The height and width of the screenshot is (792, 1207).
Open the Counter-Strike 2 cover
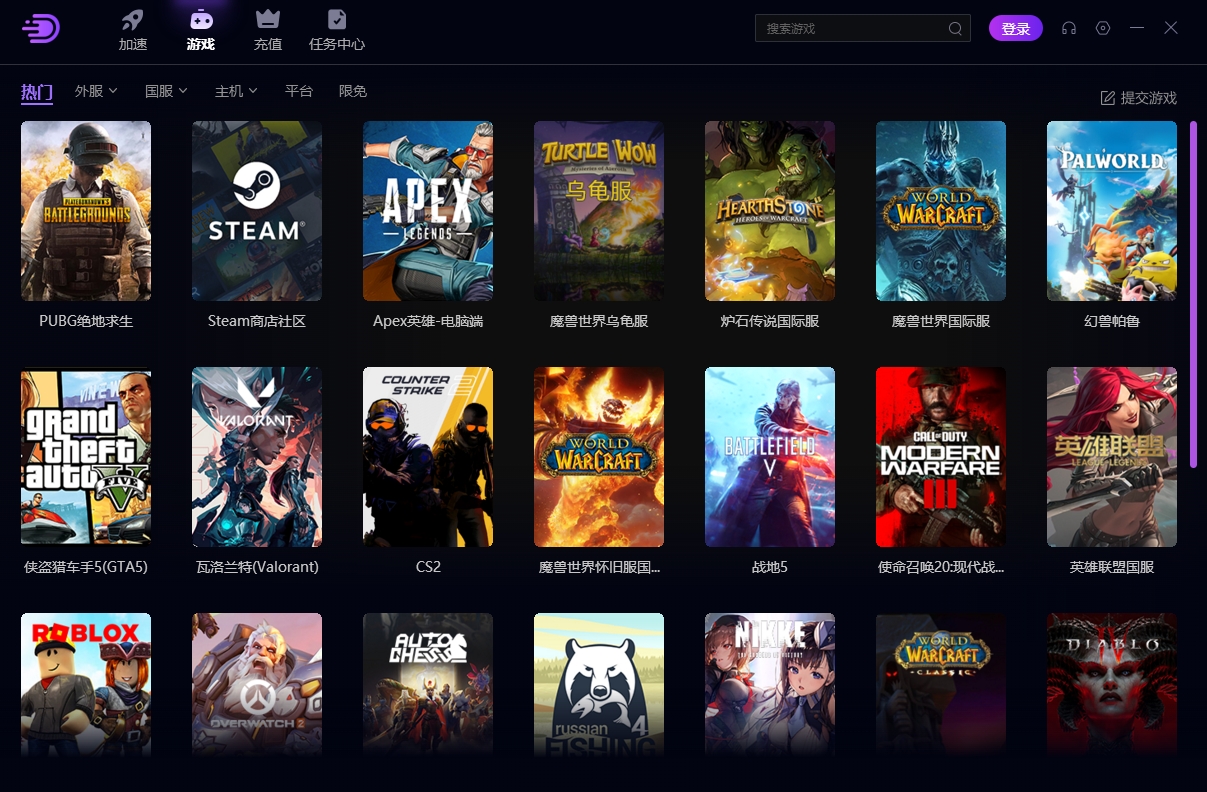point(428,457)
